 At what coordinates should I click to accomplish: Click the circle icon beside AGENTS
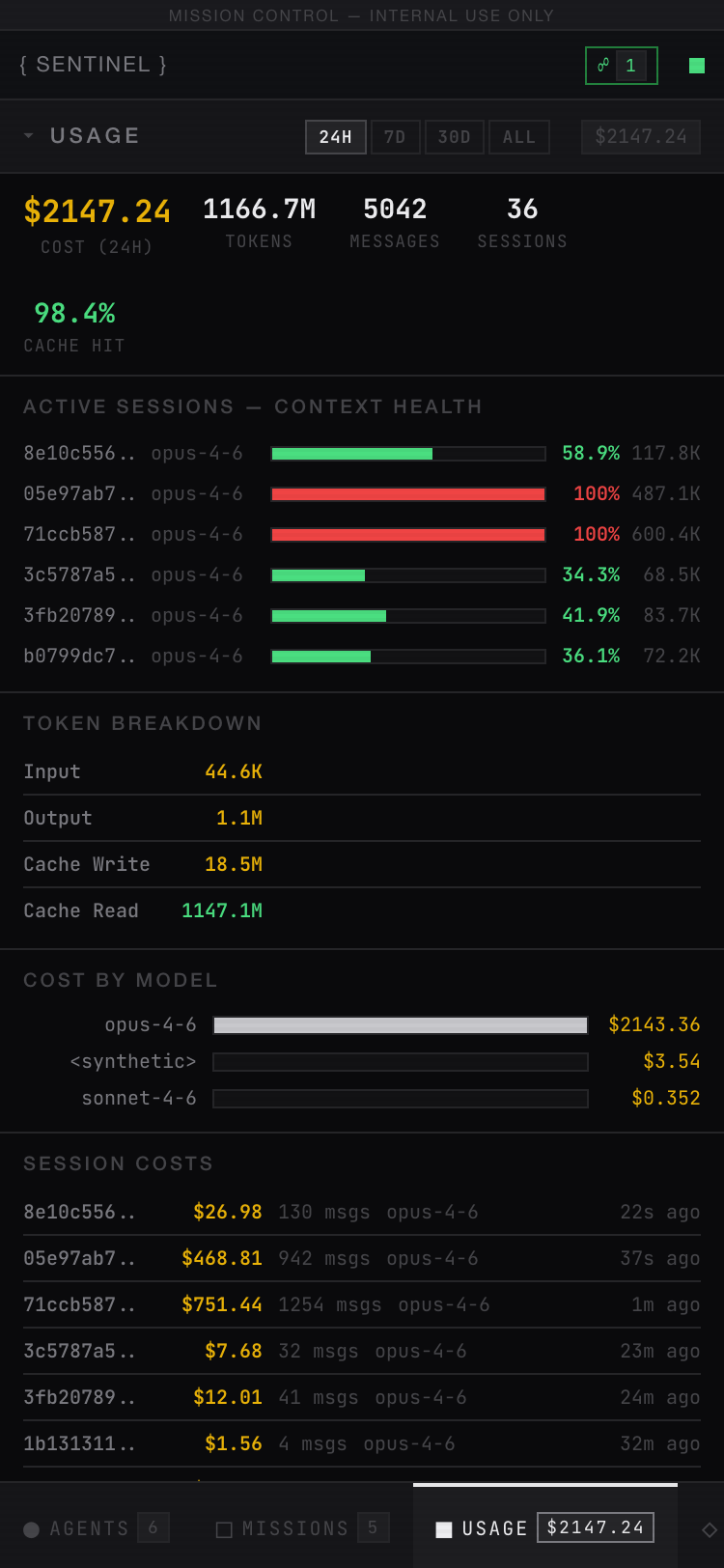pos(31,1529)
